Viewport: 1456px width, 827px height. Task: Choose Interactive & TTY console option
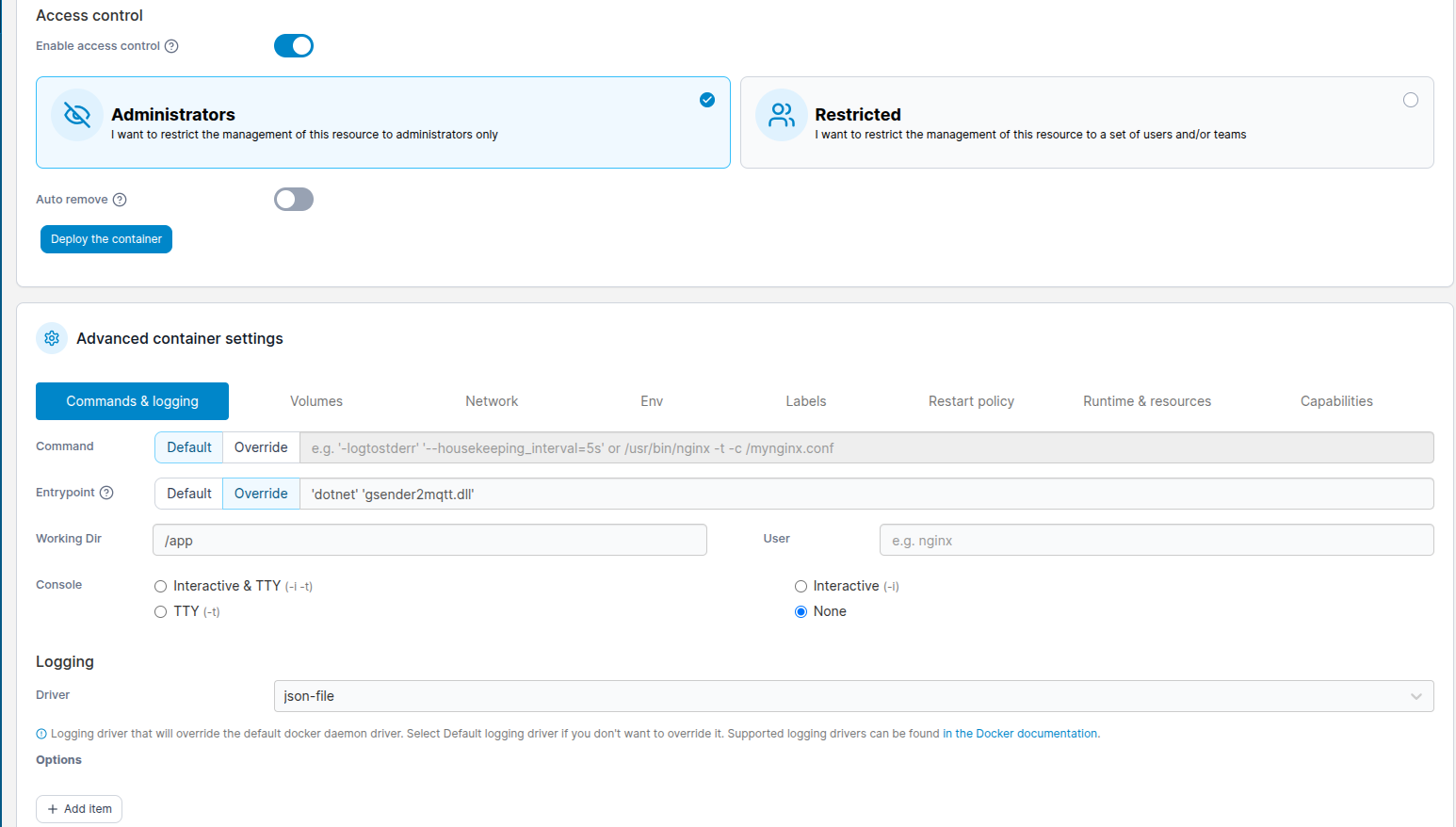(161, 586)
